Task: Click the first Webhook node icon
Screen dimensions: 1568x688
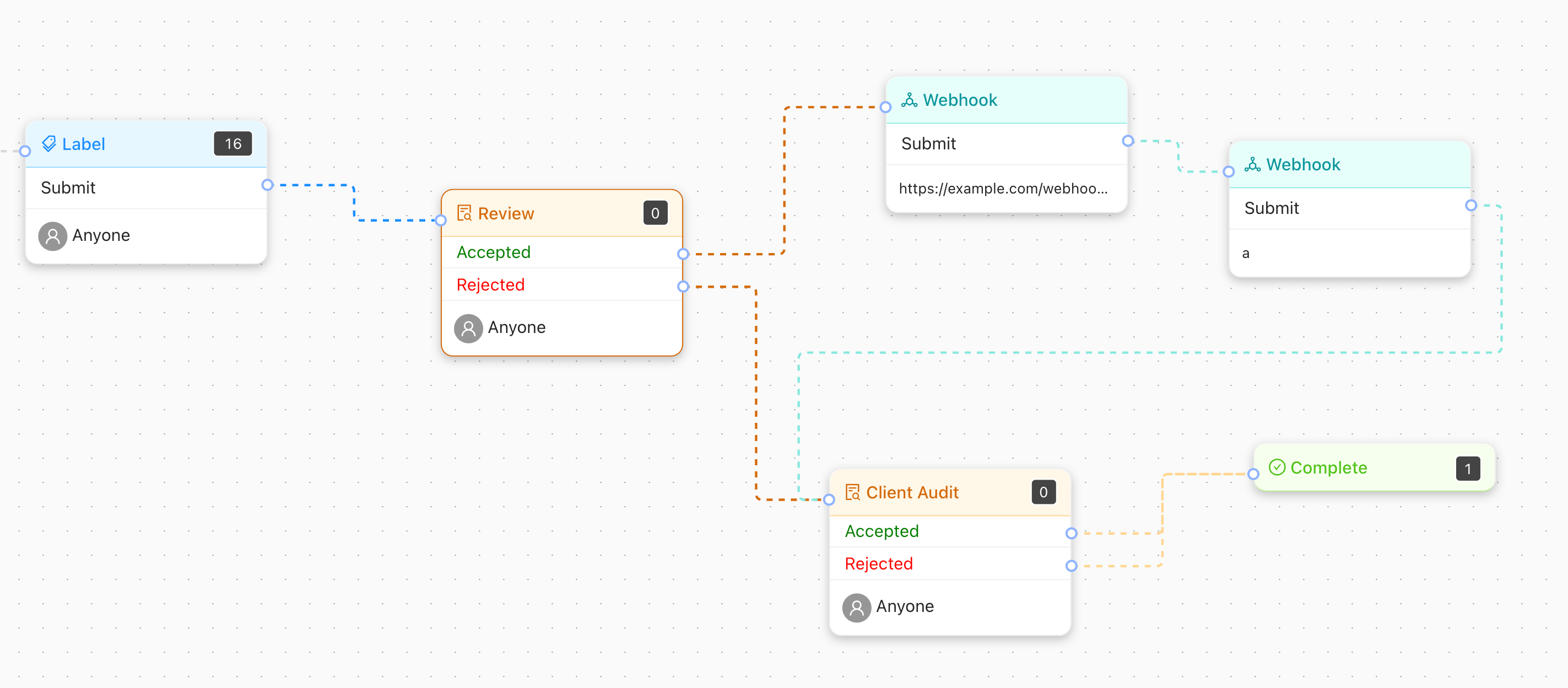Action: tap(910, 100)
